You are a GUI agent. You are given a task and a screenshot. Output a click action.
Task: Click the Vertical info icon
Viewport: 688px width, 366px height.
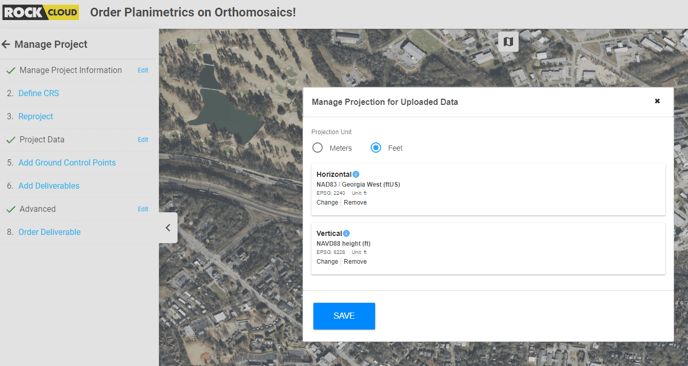click(x=346, y=233)
